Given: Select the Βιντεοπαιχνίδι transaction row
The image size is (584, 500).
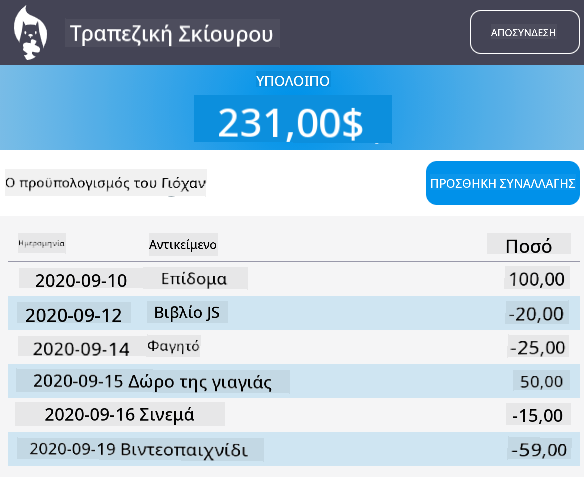Looking at the screenshot, I should coord(293,449).
